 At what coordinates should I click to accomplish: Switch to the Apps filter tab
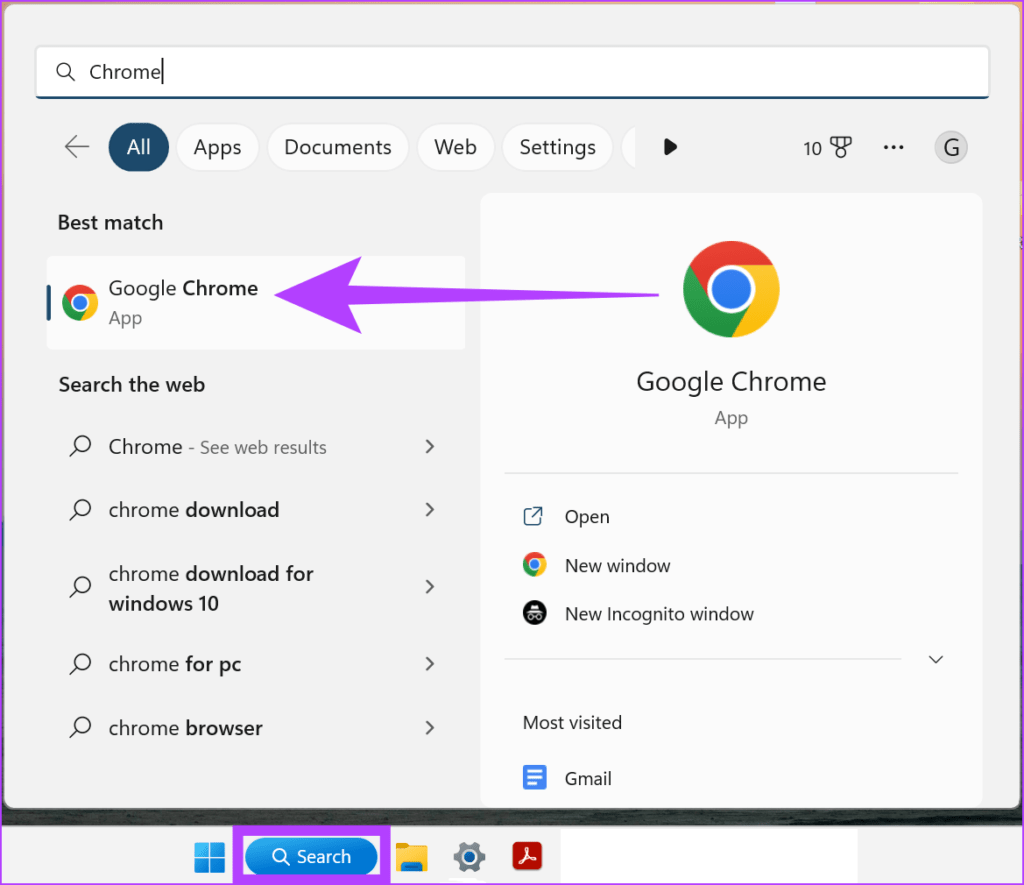point(217,147)
